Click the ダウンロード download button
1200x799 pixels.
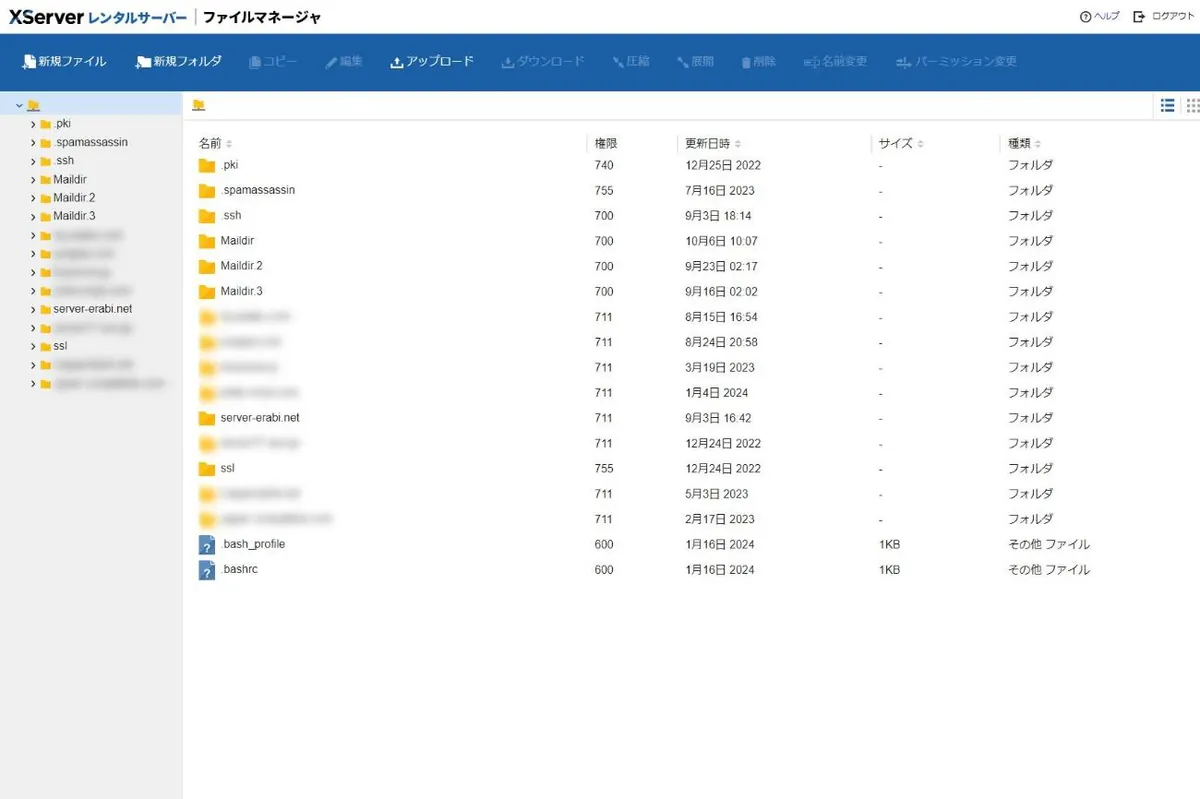(x=543, y=62)
